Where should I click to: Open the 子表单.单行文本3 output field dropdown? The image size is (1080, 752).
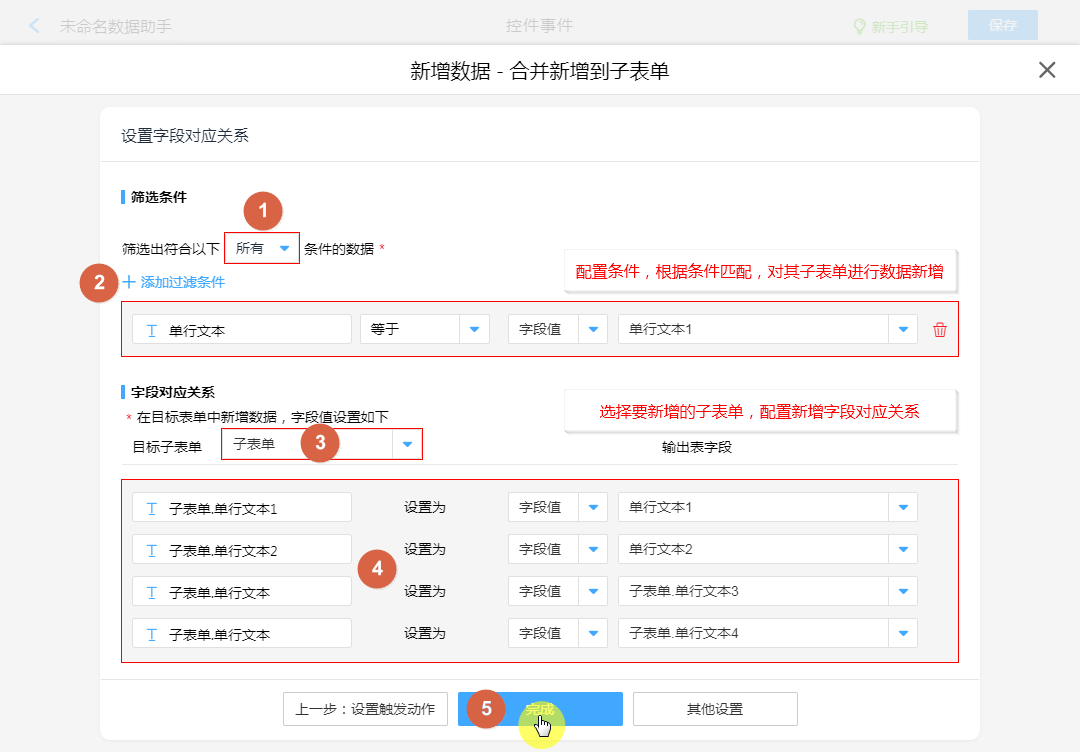click(x=903, y=591)
